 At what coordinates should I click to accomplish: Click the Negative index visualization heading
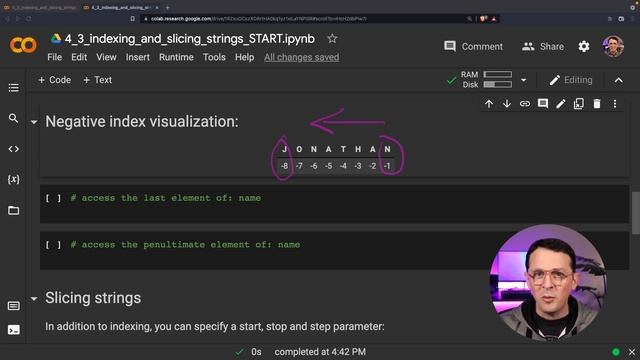(142, 122)
